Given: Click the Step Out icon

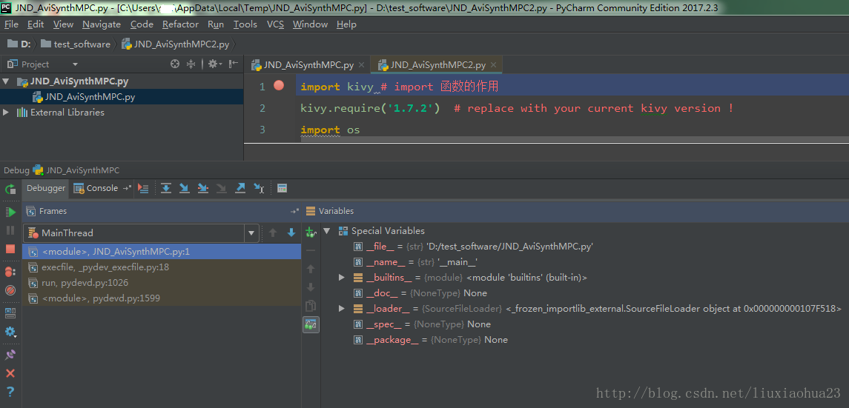Looking at the screenshot, I should click(240, 188).
